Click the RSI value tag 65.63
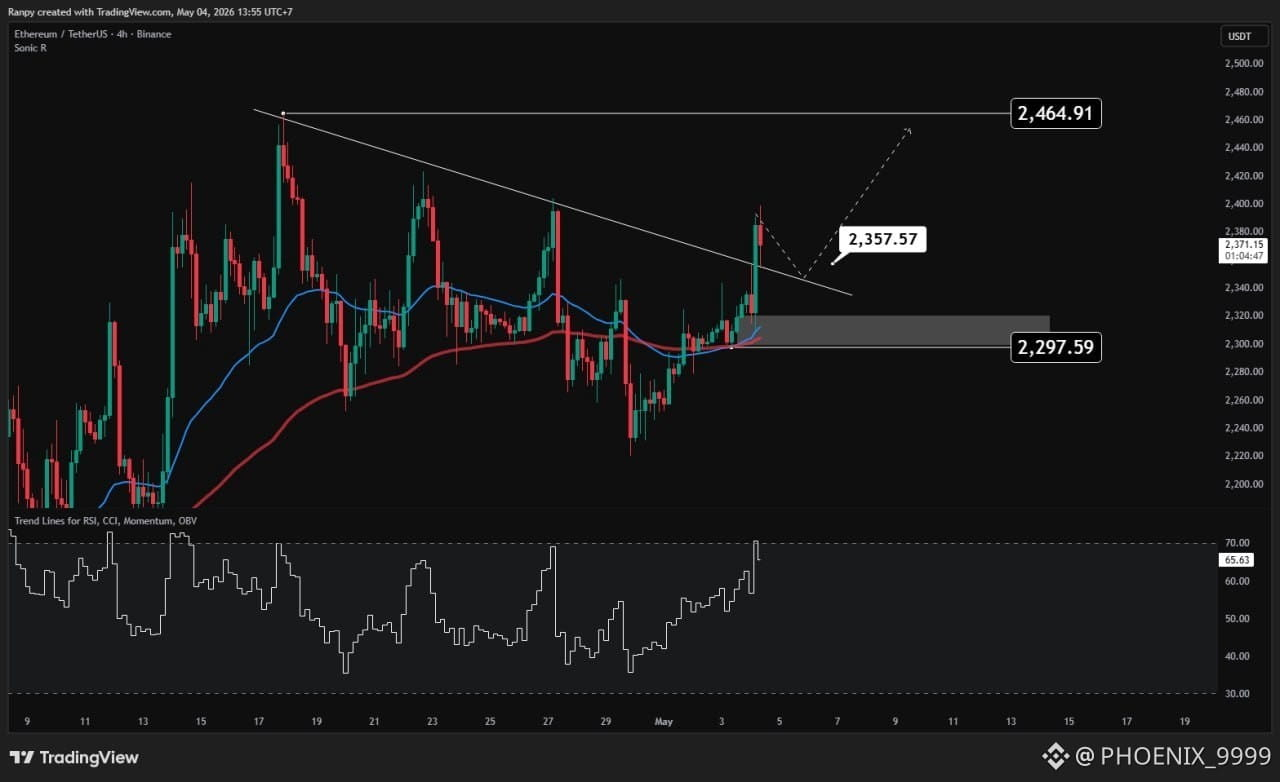 (x=1236, y=560)
